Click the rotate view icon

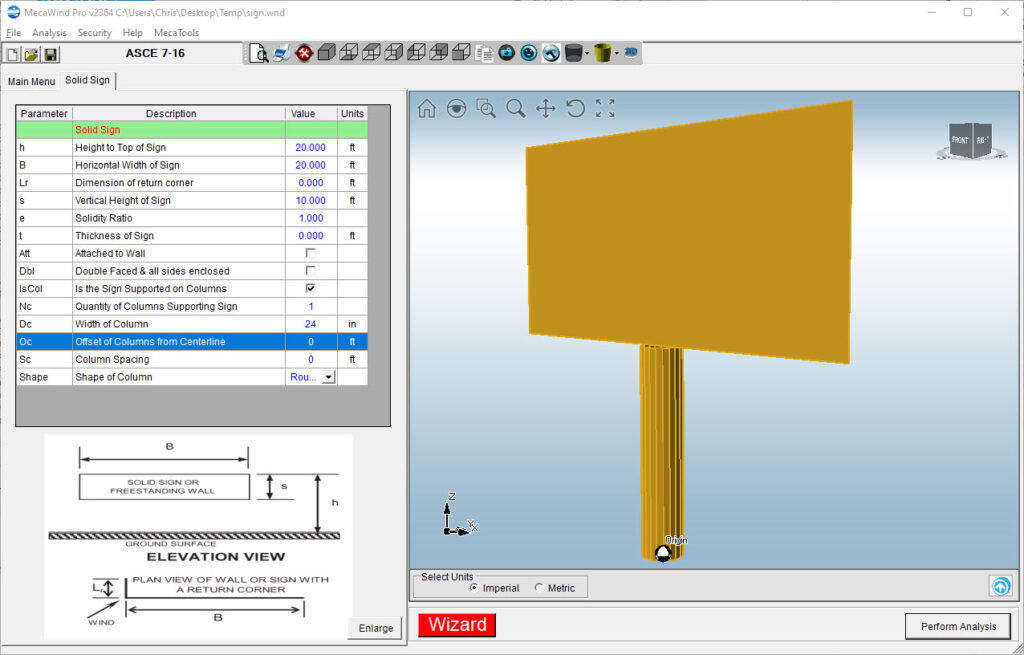(575, 108)
